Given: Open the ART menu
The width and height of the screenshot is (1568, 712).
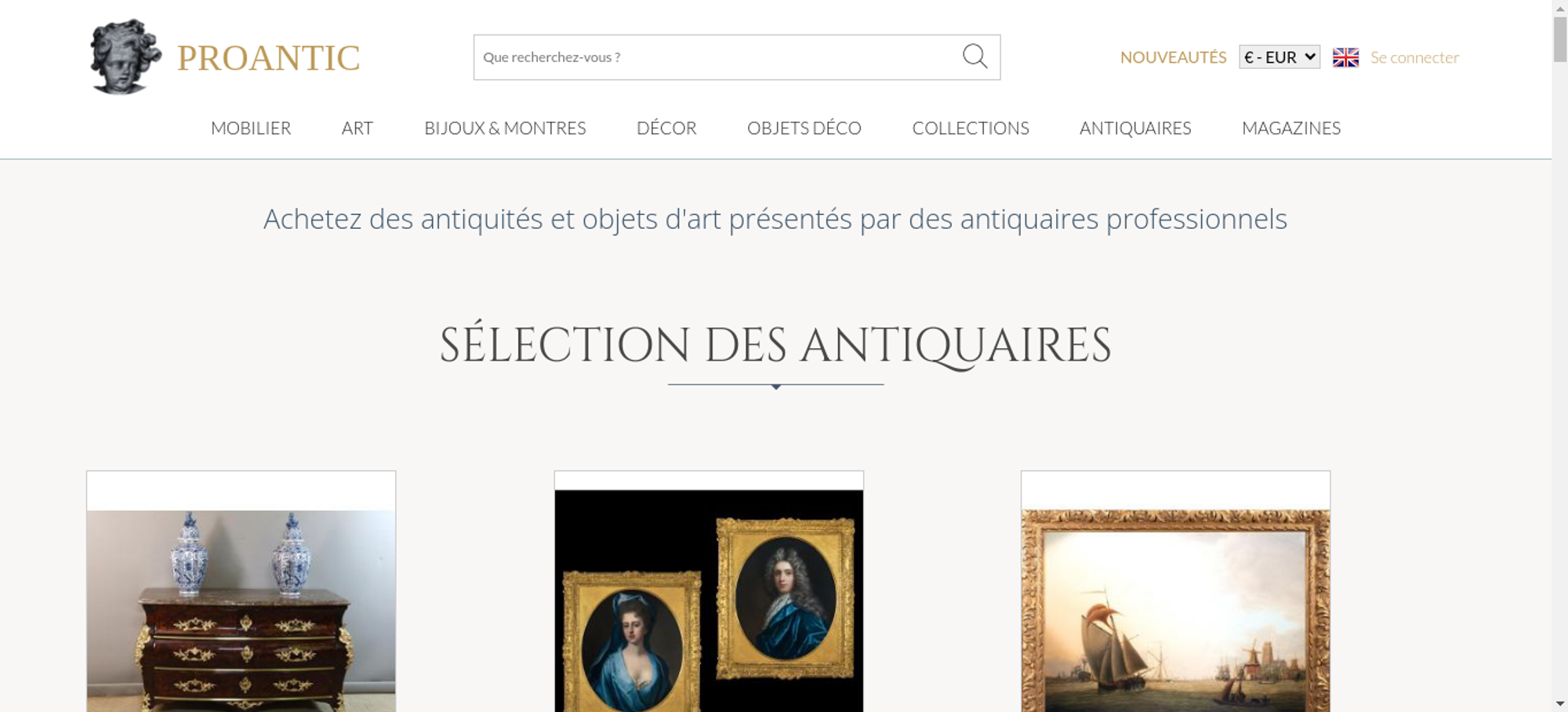Looking at the screenshot, I should pyautogui.click(x=358, y=128).
